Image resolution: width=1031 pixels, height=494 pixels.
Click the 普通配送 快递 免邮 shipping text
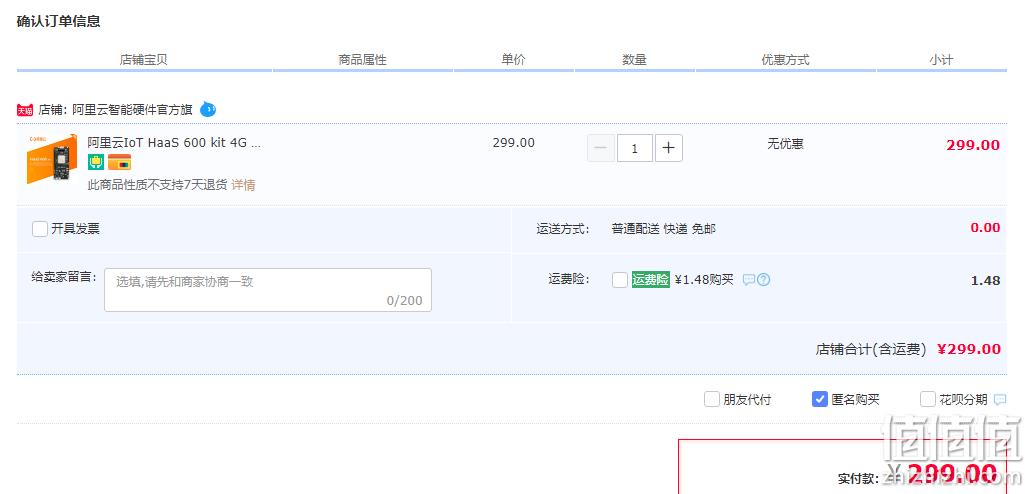tap(663, 229)
